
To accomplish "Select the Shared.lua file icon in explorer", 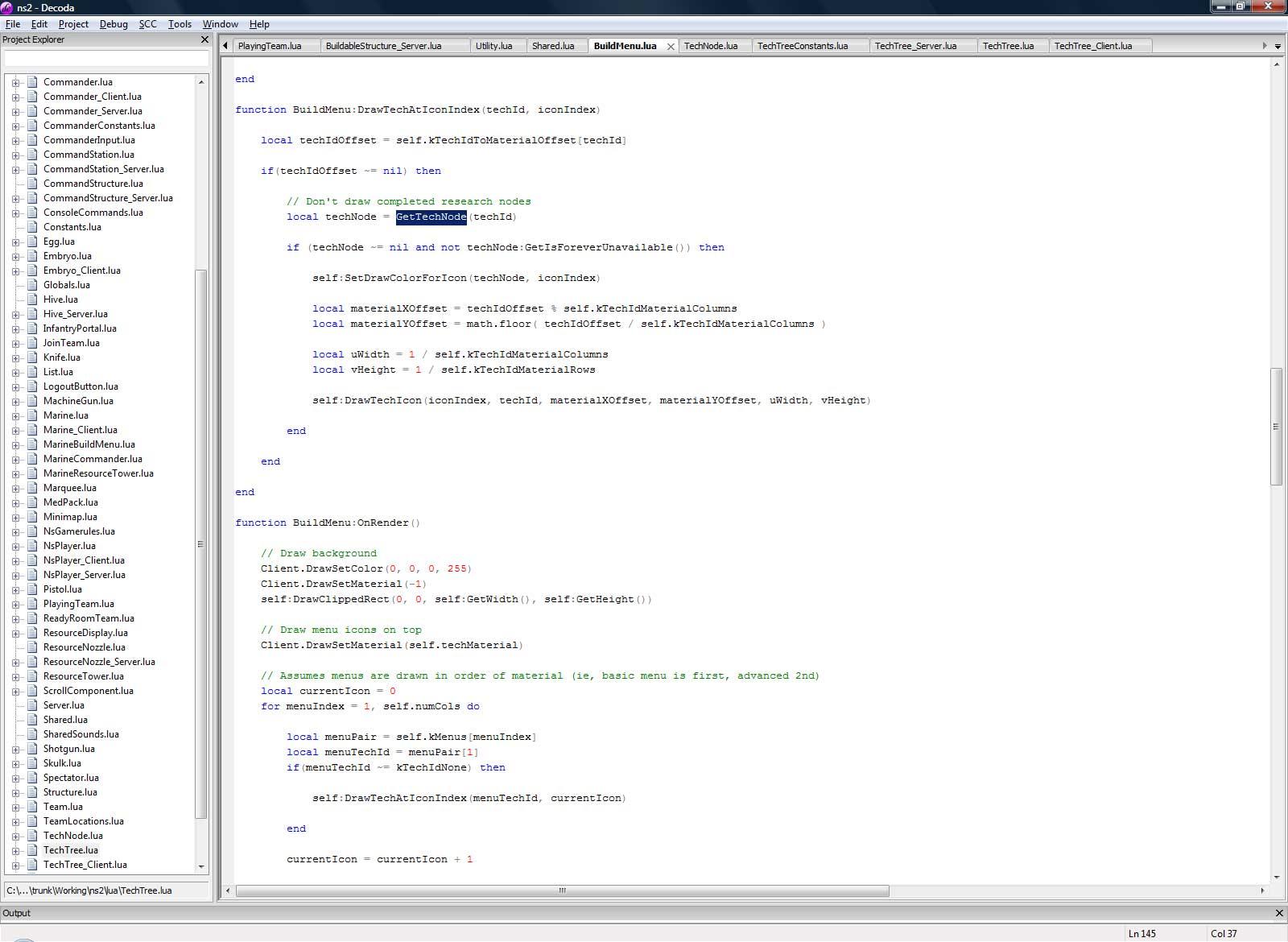I will 32,720.
